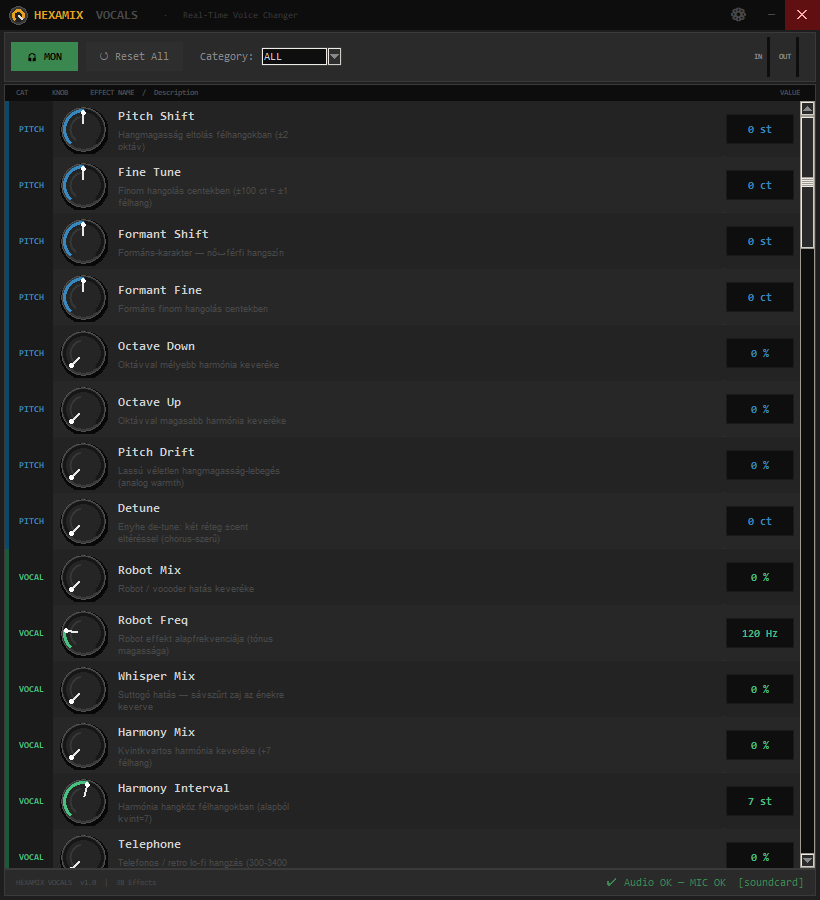Click the Whisper Mix knob
The image size is (820, 900).
[x=84, y=689]
